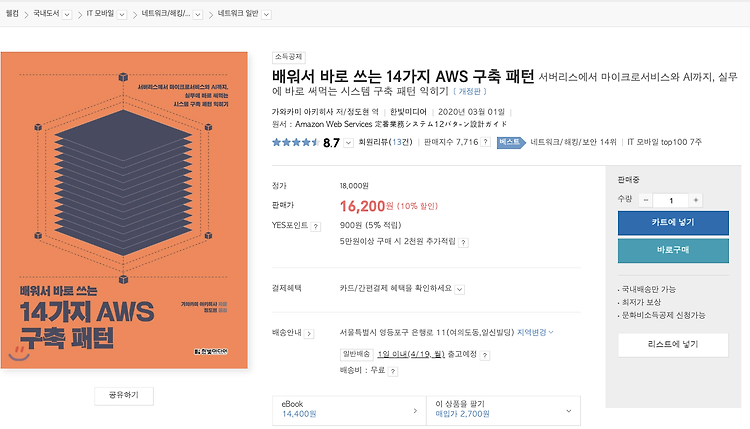Click 카트에 넣기 add to cart button

pyautogui.click(x=673, y=223)
